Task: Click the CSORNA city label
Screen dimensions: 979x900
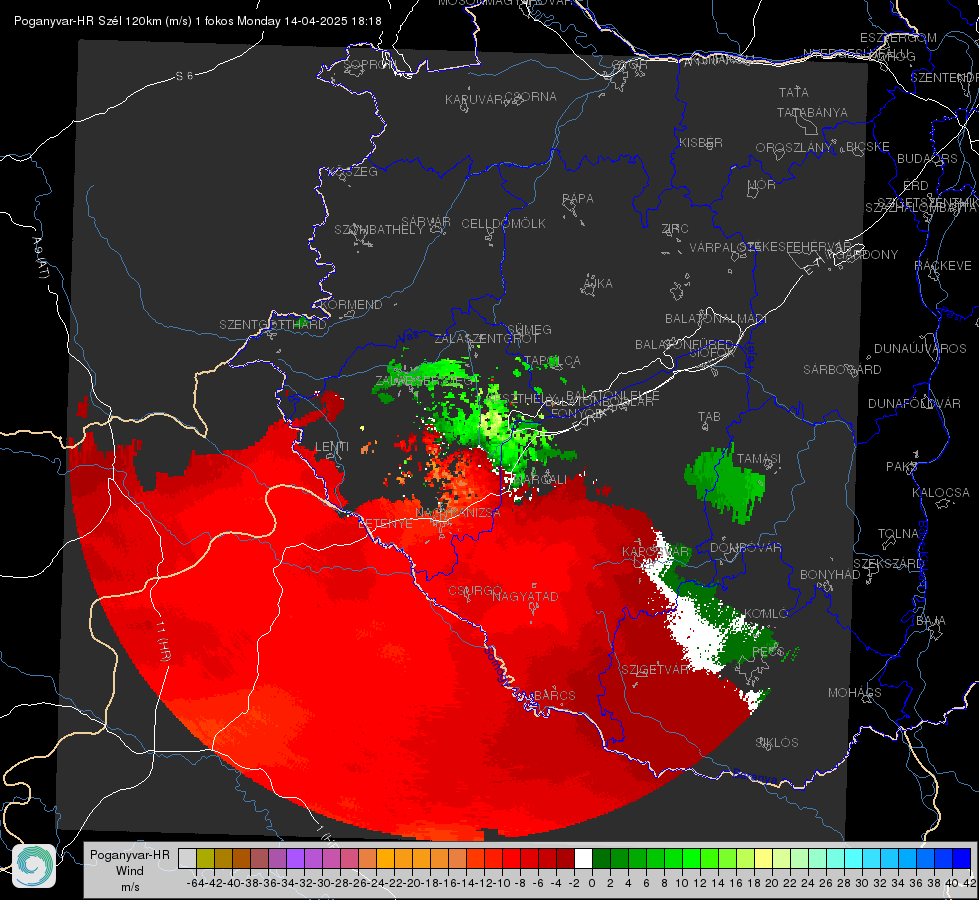Action: [x=531, y=97]
